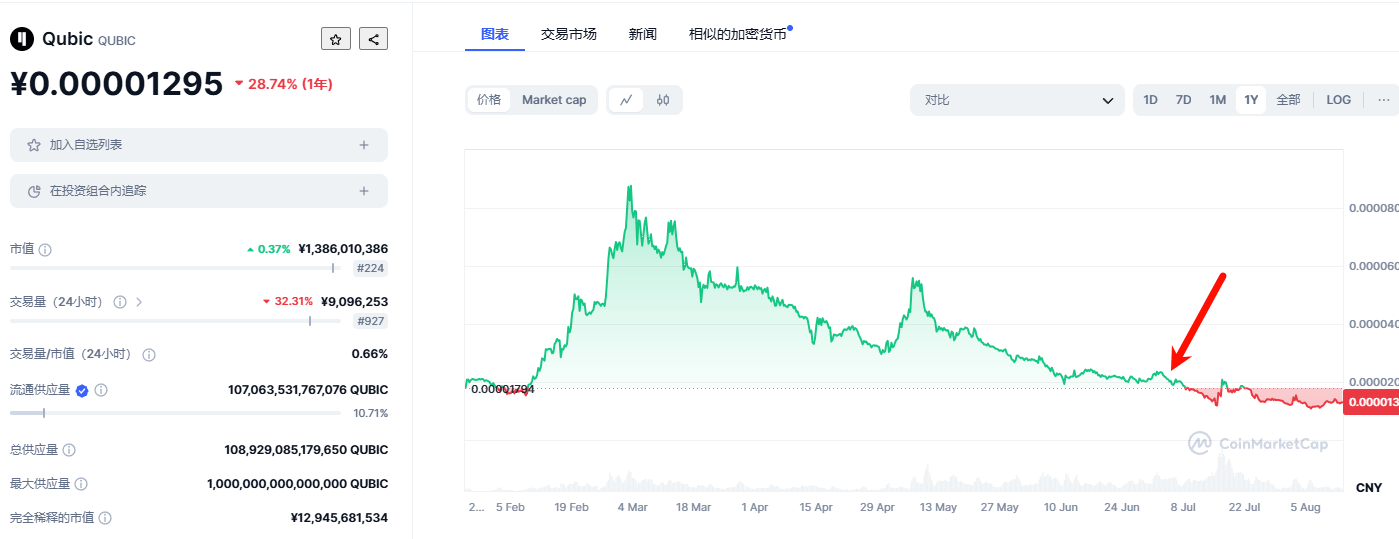Set chart range to 全部
Screen dimensions: 1399x539
[1288, 100]
